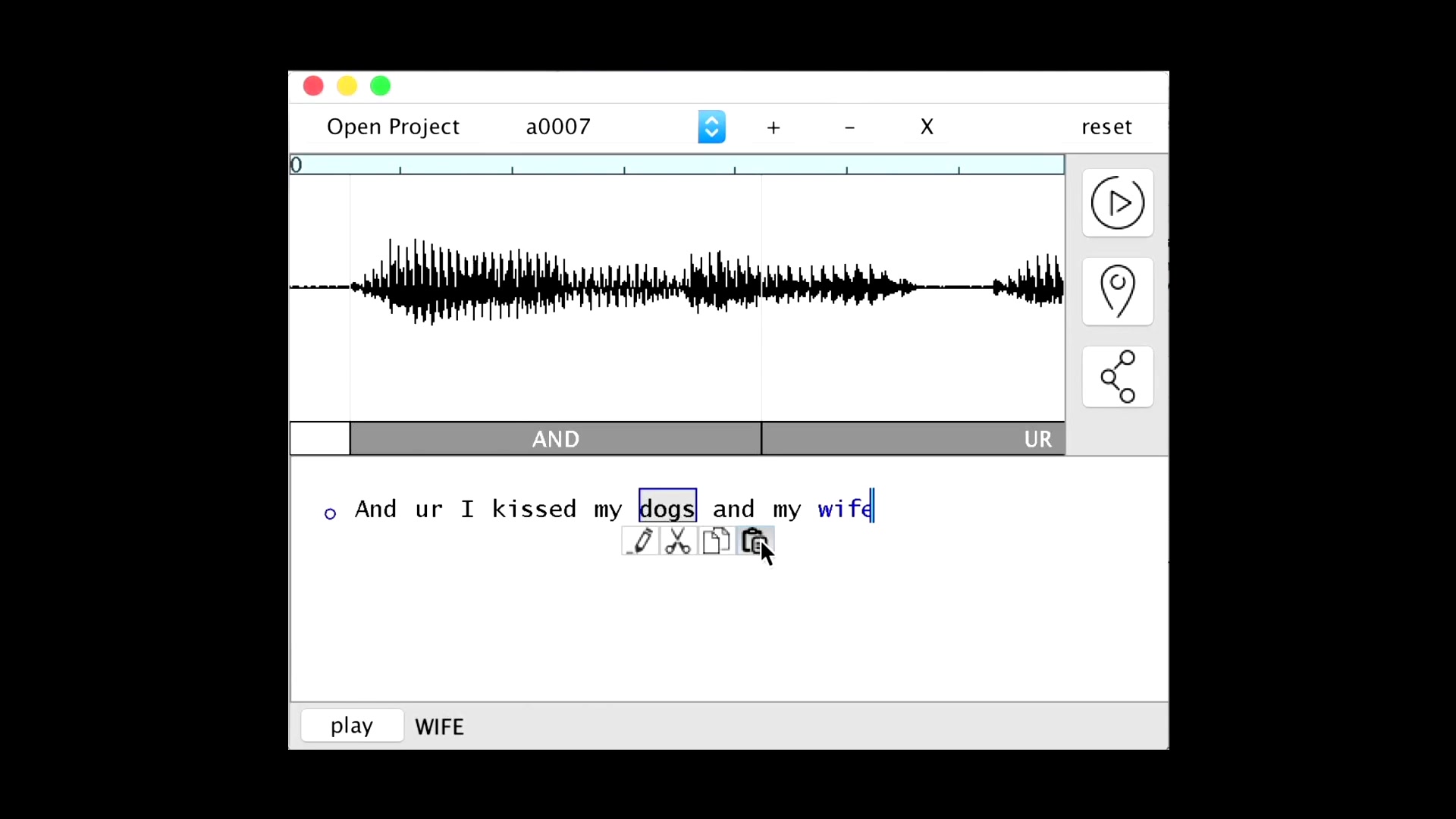
Task: Click the clipboard paste icon
Action: pyautogui.click(x=754, y=541)
